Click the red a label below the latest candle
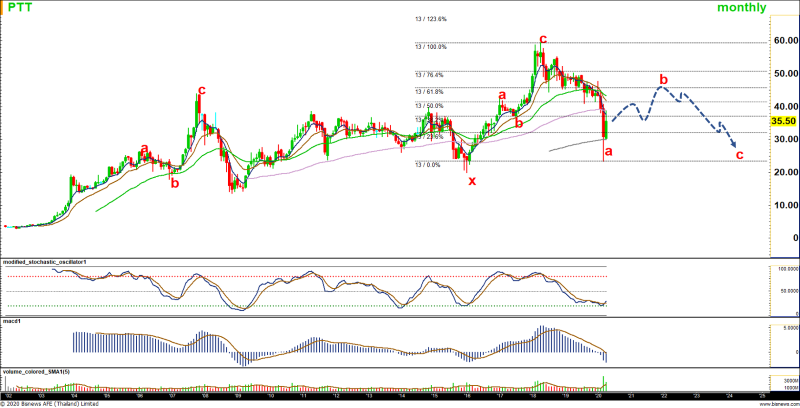 (608, 153)
